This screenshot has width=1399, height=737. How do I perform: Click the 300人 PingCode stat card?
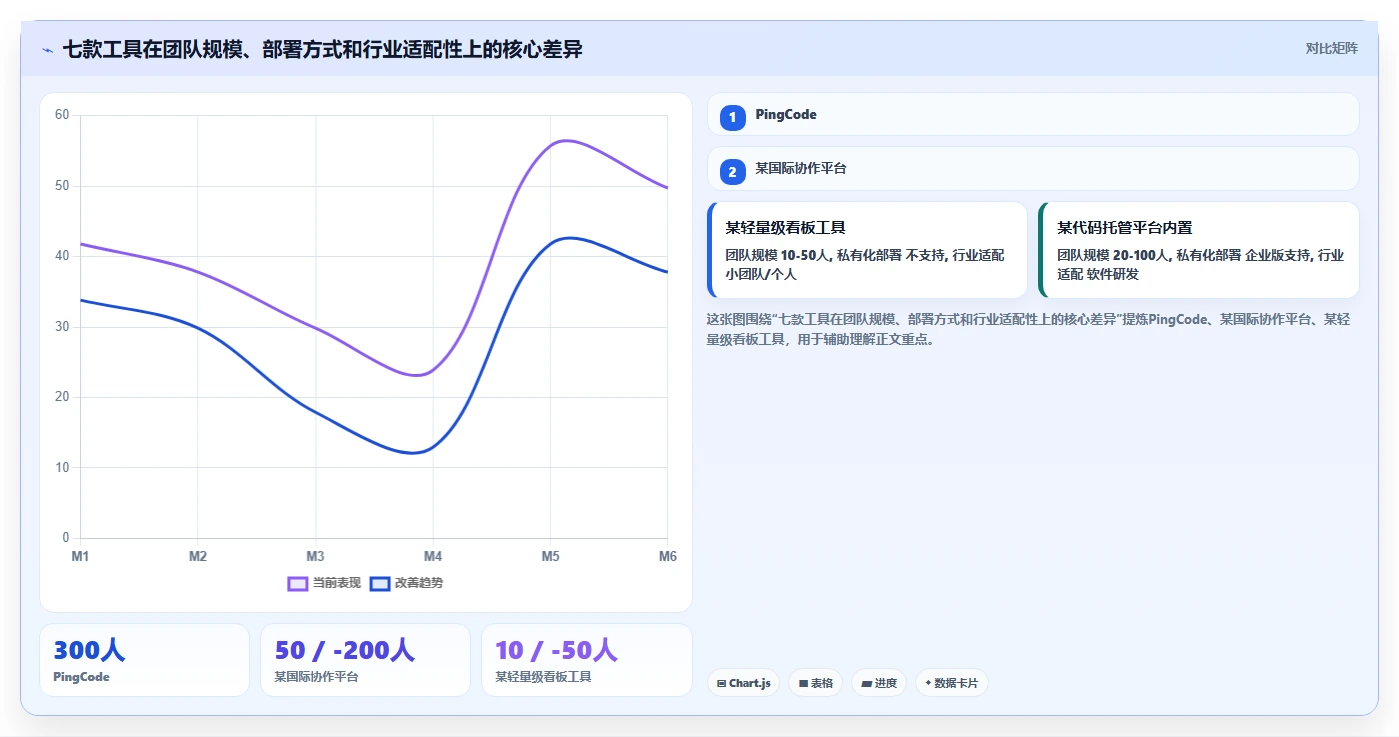click(x=144, y=660)
